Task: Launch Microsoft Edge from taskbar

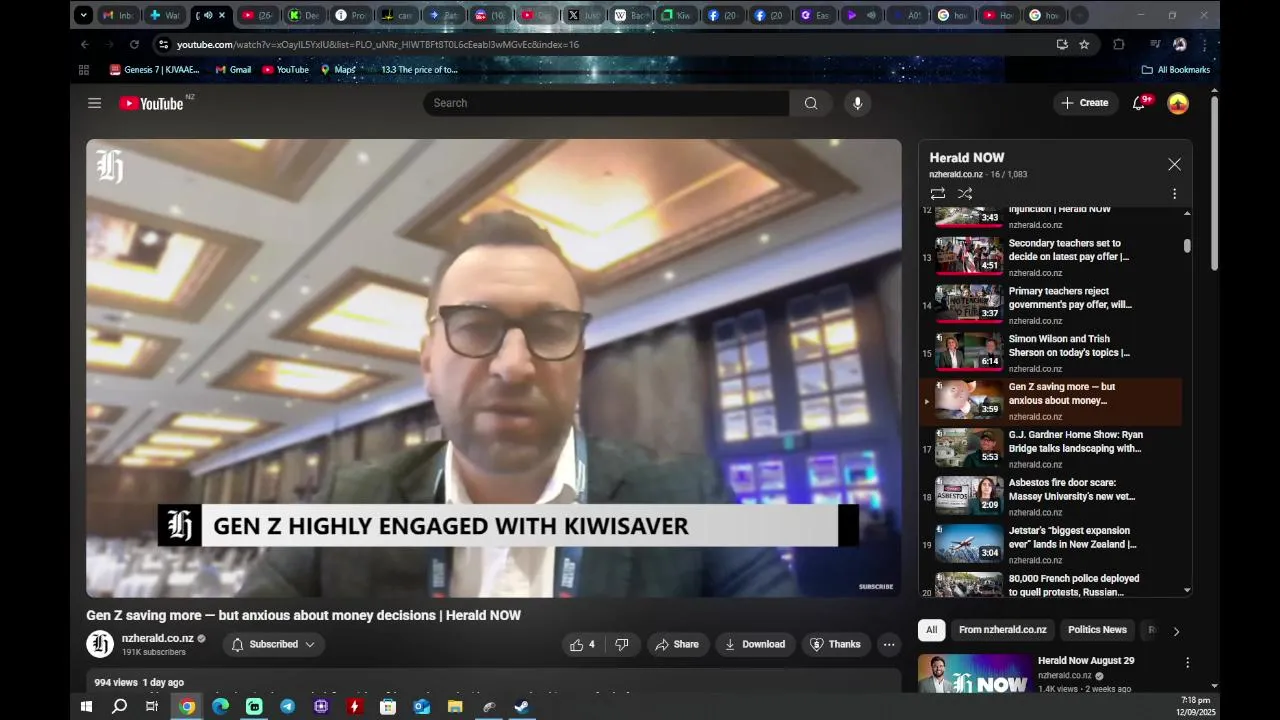Action: tap(220, 706)
